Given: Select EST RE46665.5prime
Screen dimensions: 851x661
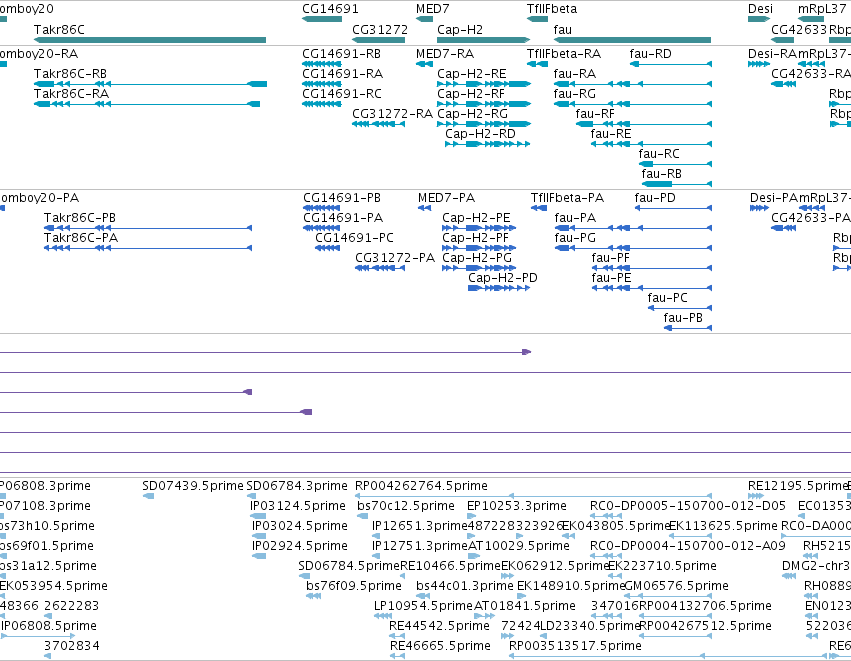Looking at the screenshot, I should 440,646.
